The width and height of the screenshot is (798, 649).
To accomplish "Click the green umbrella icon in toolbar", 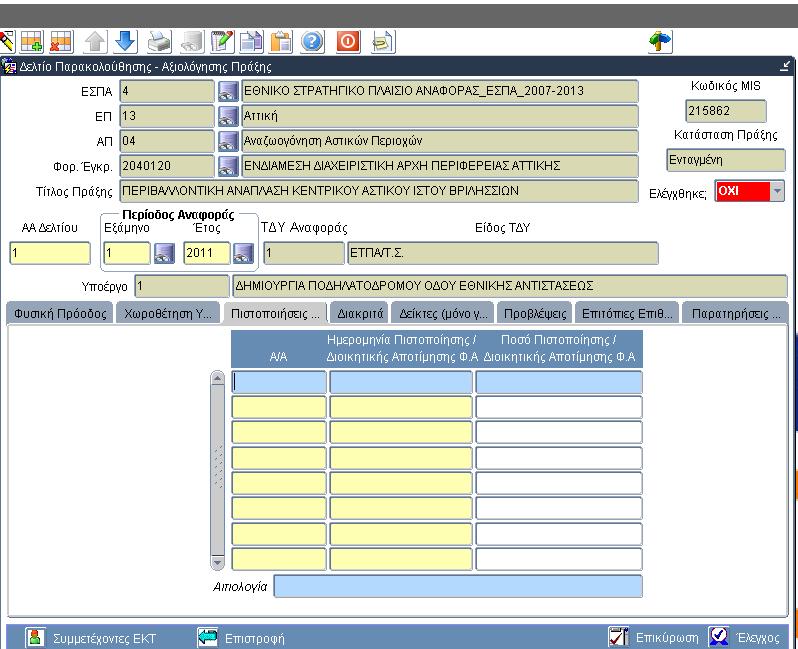I will (660, 41).
